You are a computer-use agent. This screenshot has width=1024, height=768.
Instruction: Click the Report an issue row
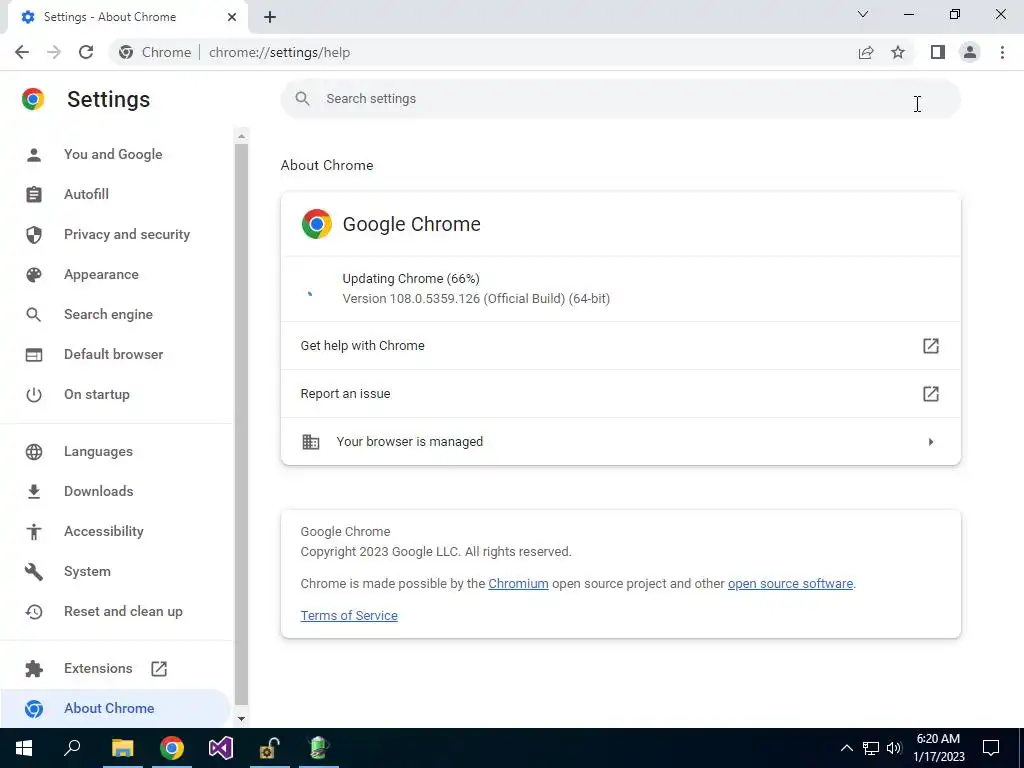[x=620, y=394]
